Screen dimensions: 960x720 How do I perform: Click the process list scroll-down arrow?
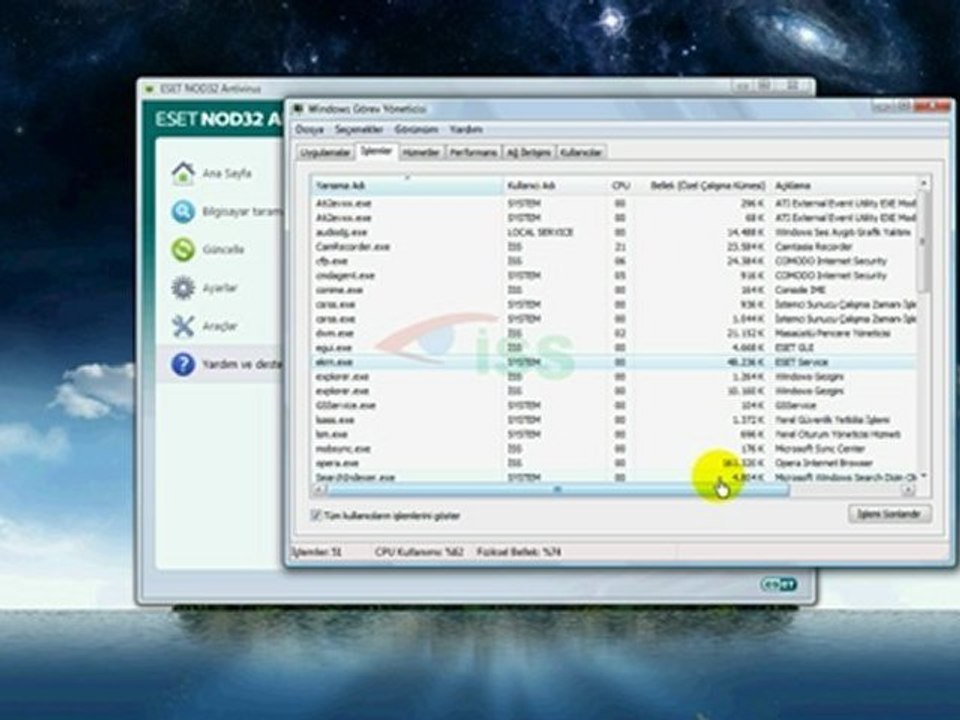click(x=924, y=476)
